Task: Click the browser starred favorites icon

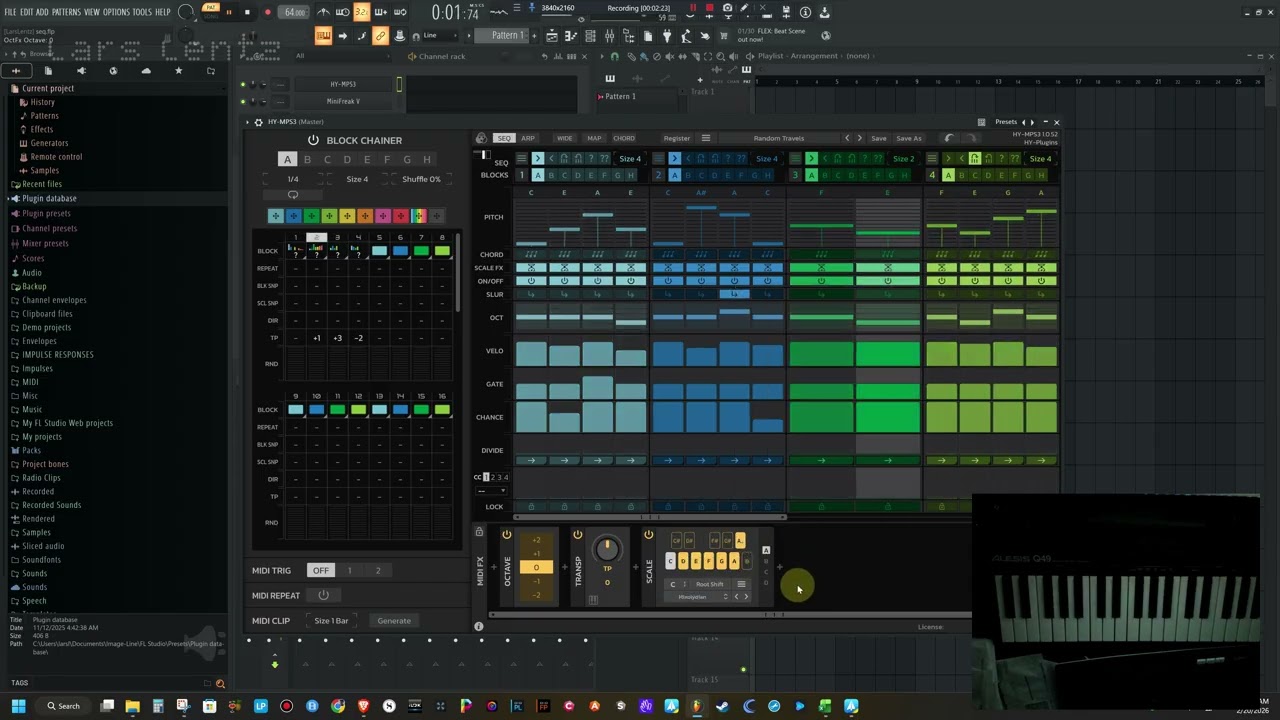Action: pos(178,71)
